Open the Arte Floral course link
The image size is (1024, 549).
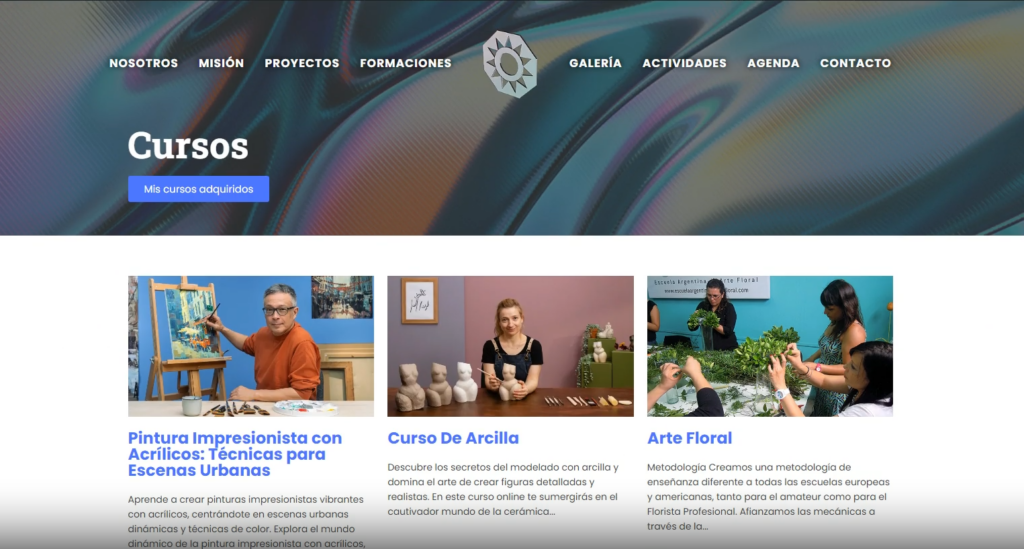click(x=690, y=438)
